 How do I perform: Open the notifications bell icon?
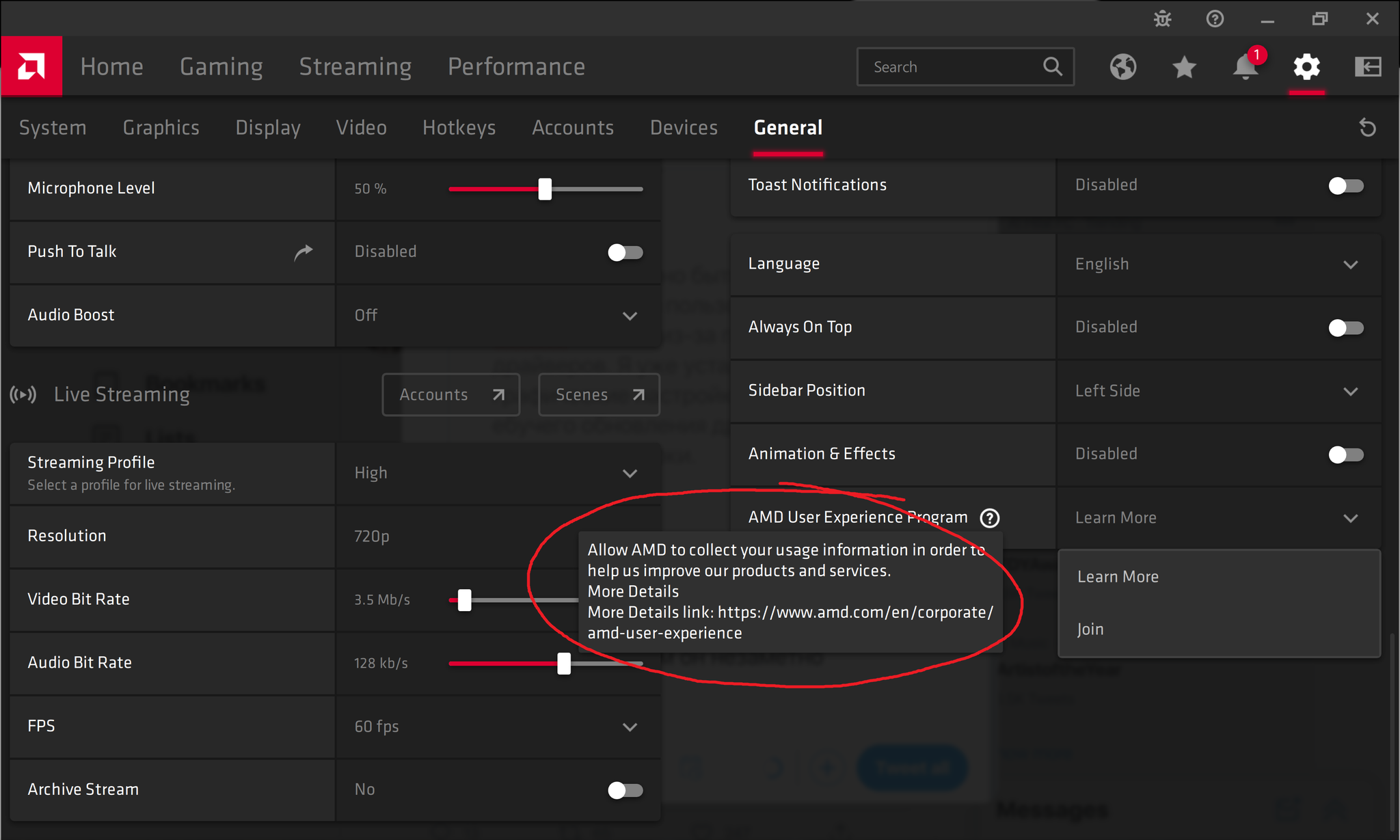1246,67
